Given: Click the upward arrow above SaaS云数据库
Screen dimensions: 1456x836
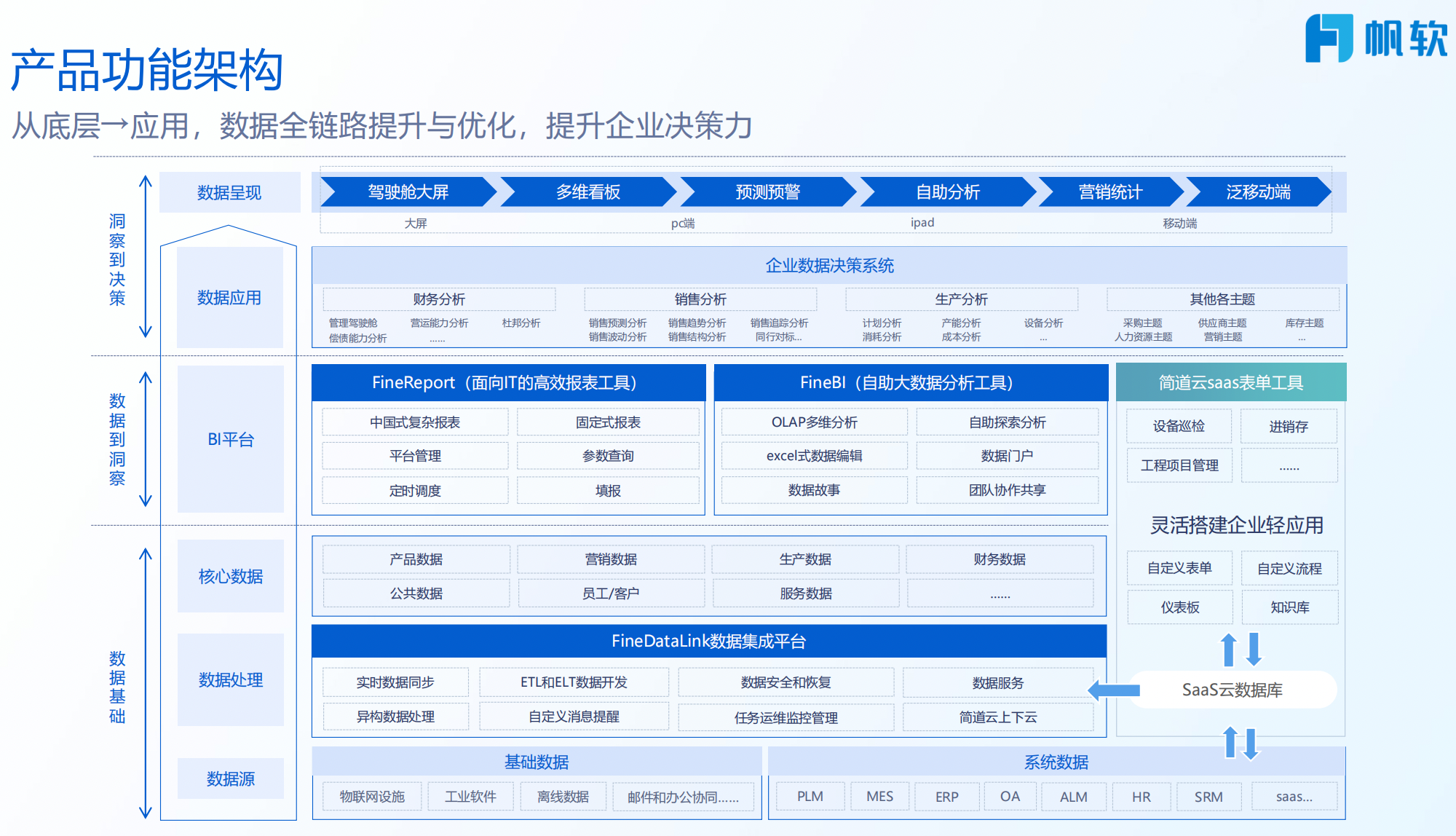Looking at the screenshot, I should click(x=1228, y=650).
